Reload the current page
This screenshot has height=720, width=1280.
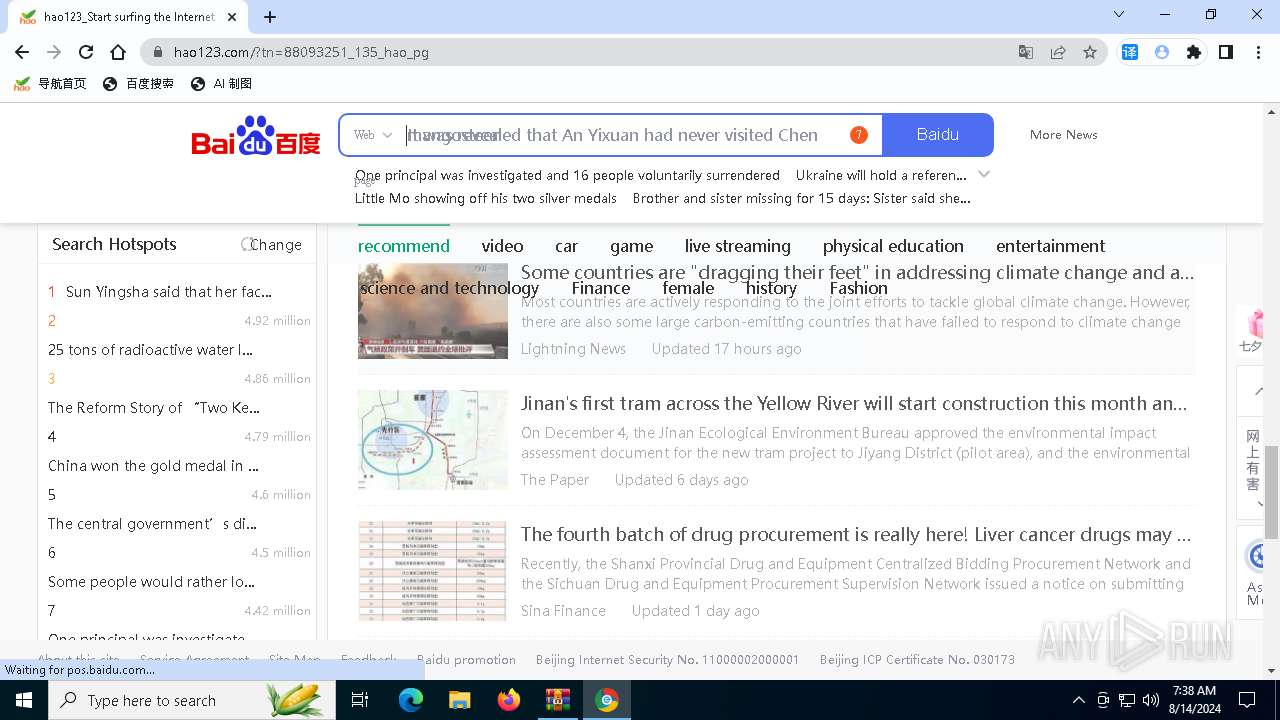point(86,52)
